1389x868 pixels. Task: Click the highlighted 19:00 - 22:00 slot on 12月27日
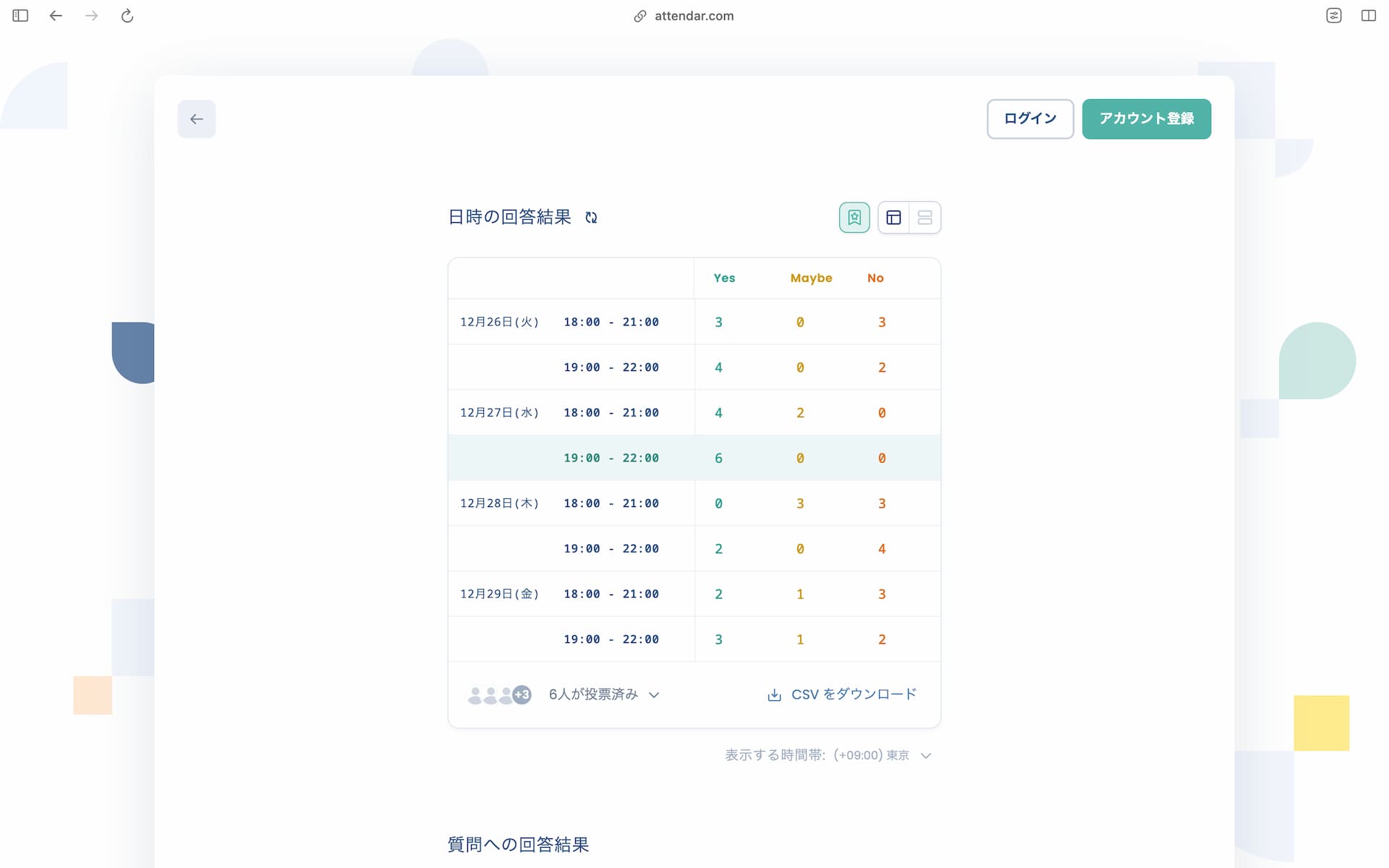tap(611, 459)
